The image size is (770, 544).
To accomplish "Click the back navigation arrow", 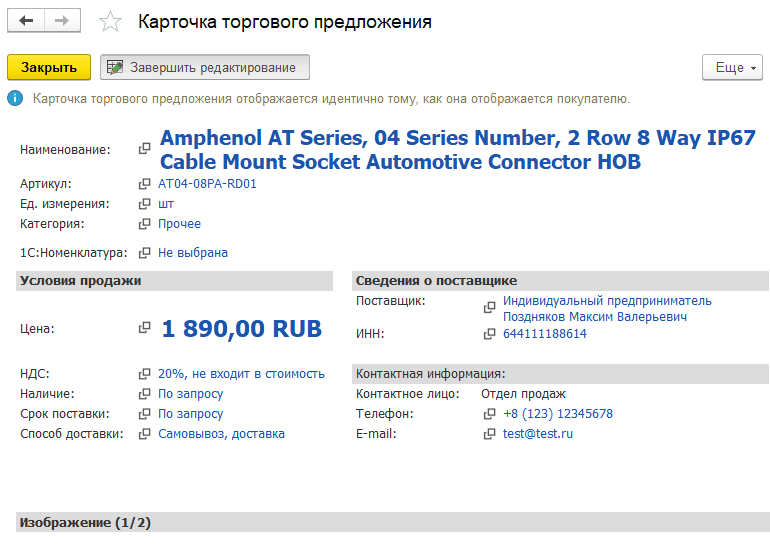I will pos(26,21).
